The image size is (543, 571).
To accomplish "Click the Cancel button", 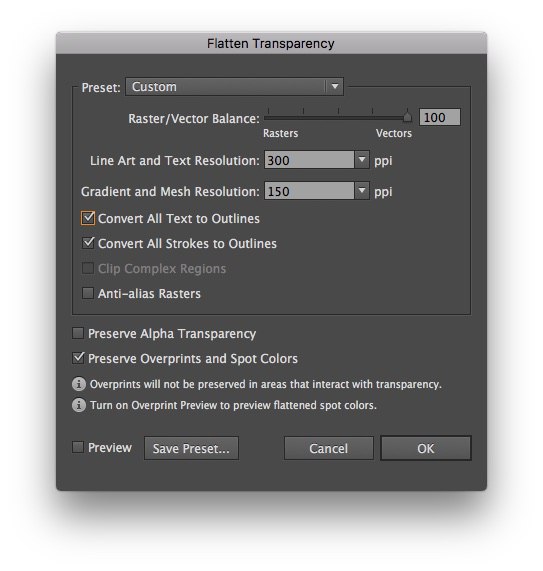I will [x=328, y=448].
